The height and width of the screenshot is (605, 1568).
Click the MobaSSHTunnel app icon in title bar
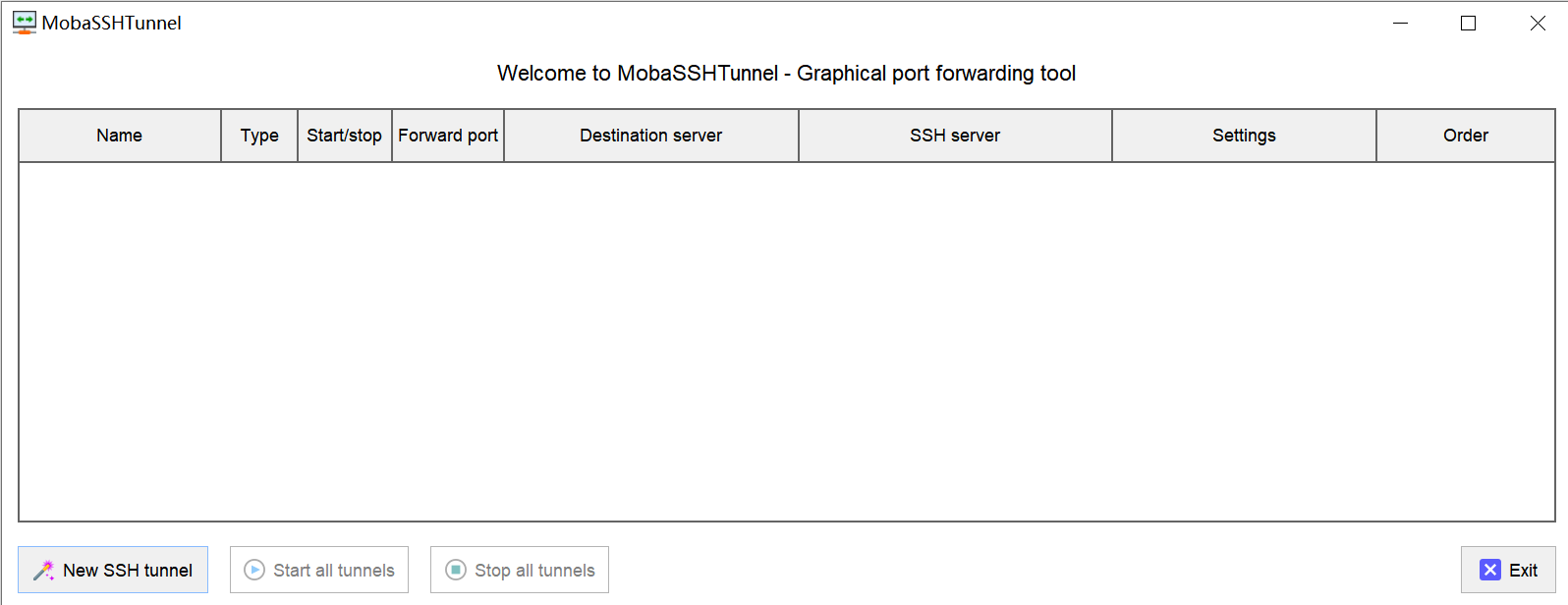pyautogui.click(x=25, y=23)
